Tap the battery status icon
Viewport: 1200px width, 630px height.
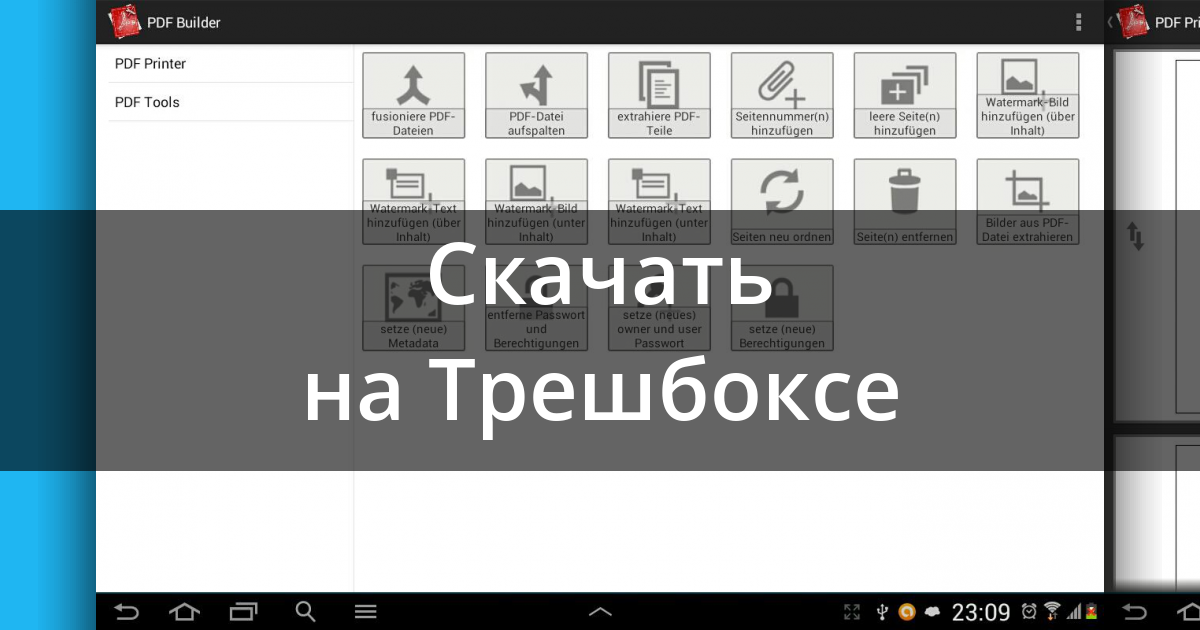click(x=1091, y=612)
